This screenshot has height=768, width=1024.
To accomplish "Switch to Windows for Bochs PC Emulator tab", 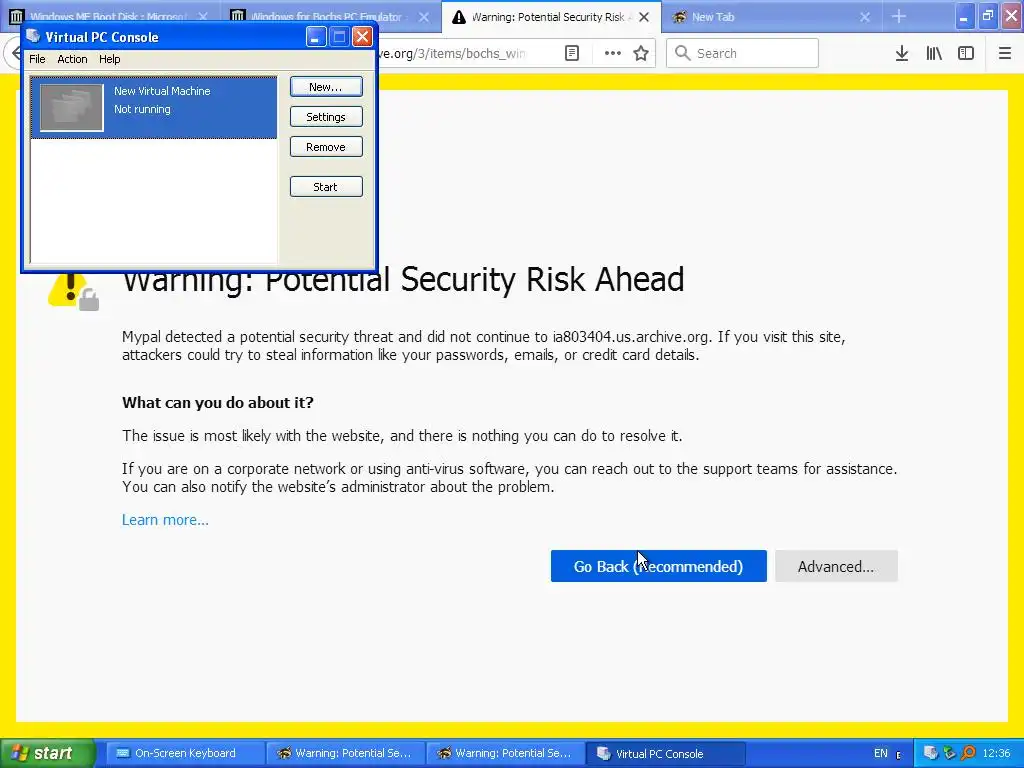I will click(x=327, y=17).
